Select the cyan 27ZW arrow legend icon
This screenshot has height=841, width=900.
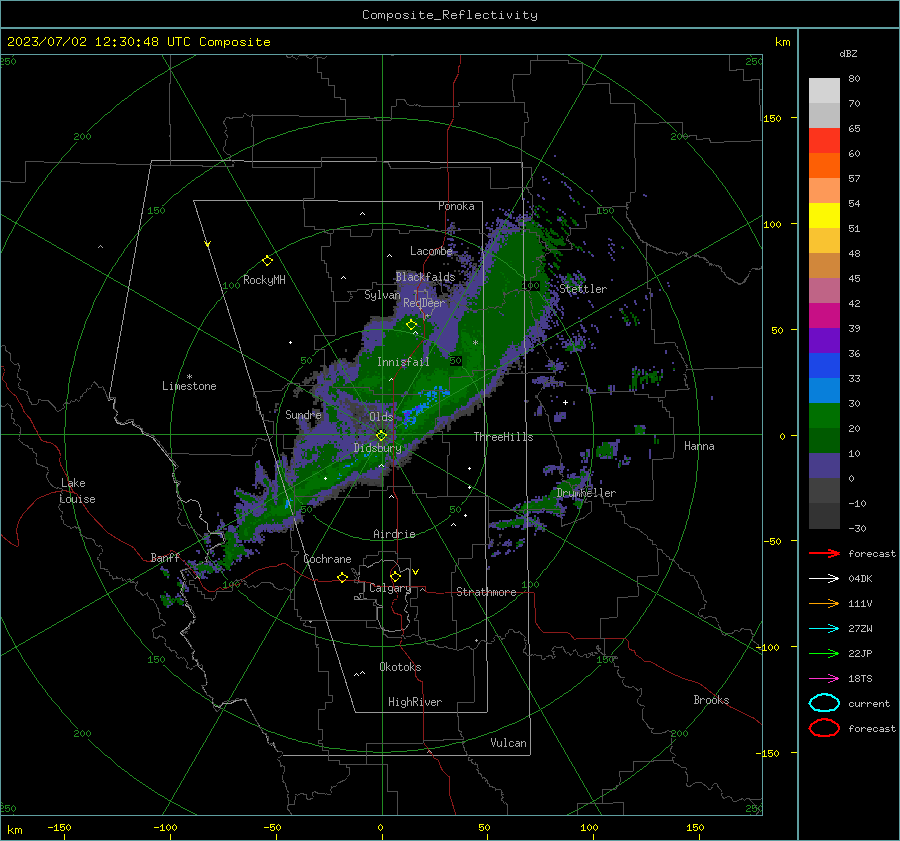click(824, 629)
